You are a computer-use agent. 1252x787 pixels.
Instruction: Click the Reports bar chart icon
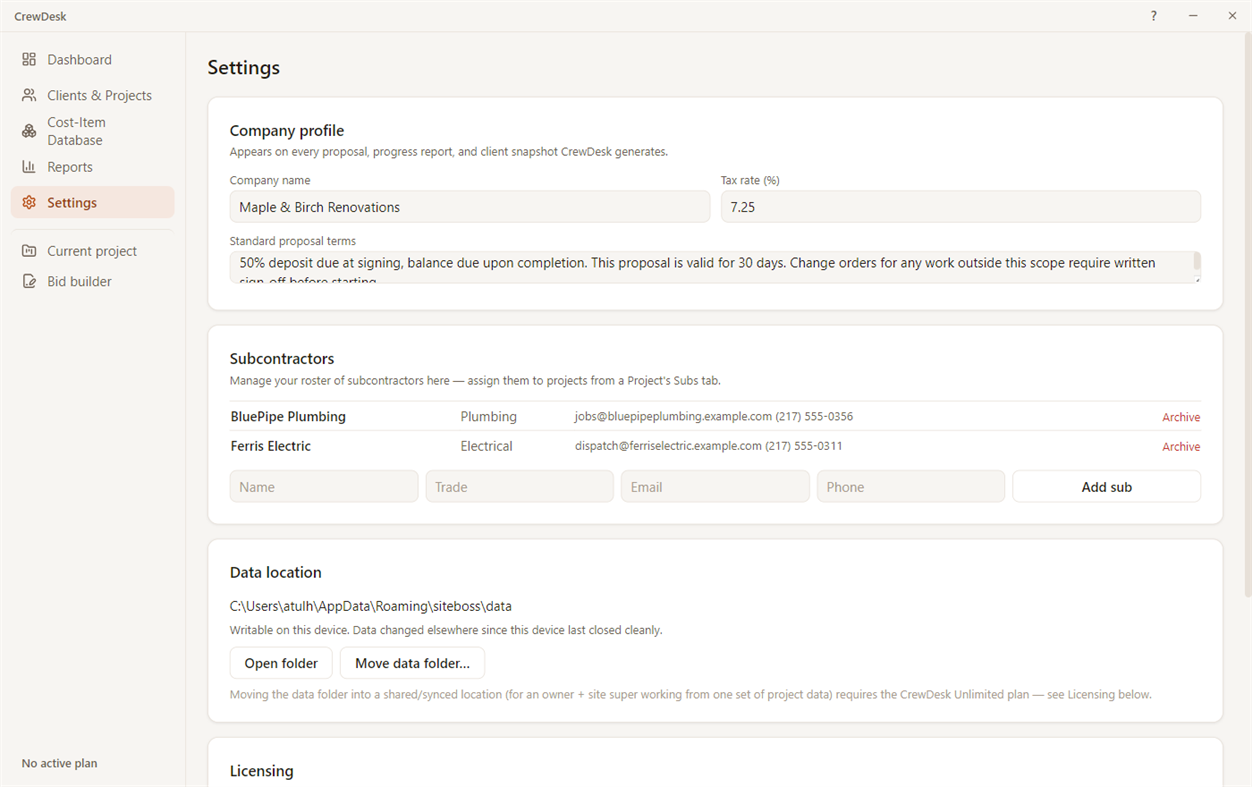(29, 167)
